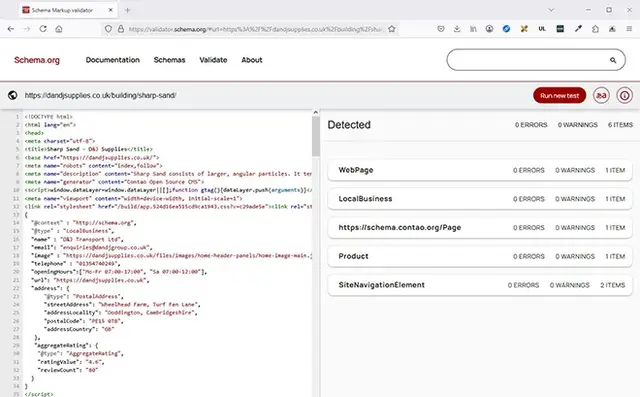Image resolution: width=640 pixels, height=397 pixels.
Task: Click the code pane scroll up arrow
Action: pyautogui.click(x=316, y=112)
